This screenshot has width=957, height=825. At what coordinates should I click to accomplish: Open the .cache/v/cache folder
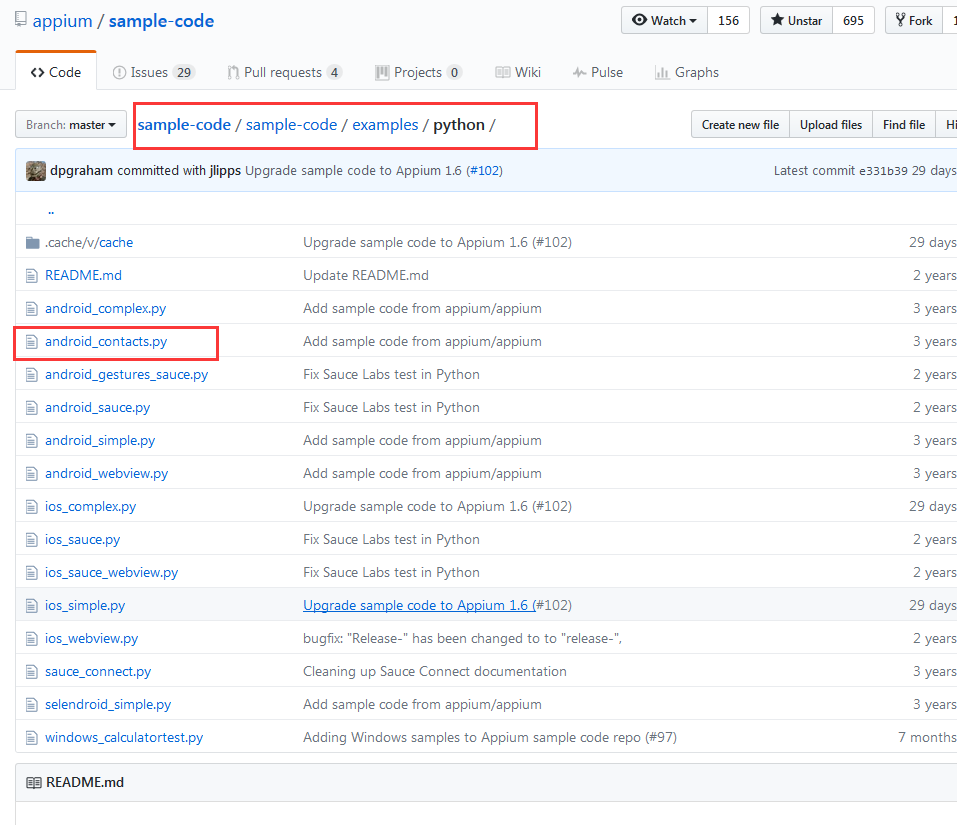pyautogui.click(x=88, y=242)
